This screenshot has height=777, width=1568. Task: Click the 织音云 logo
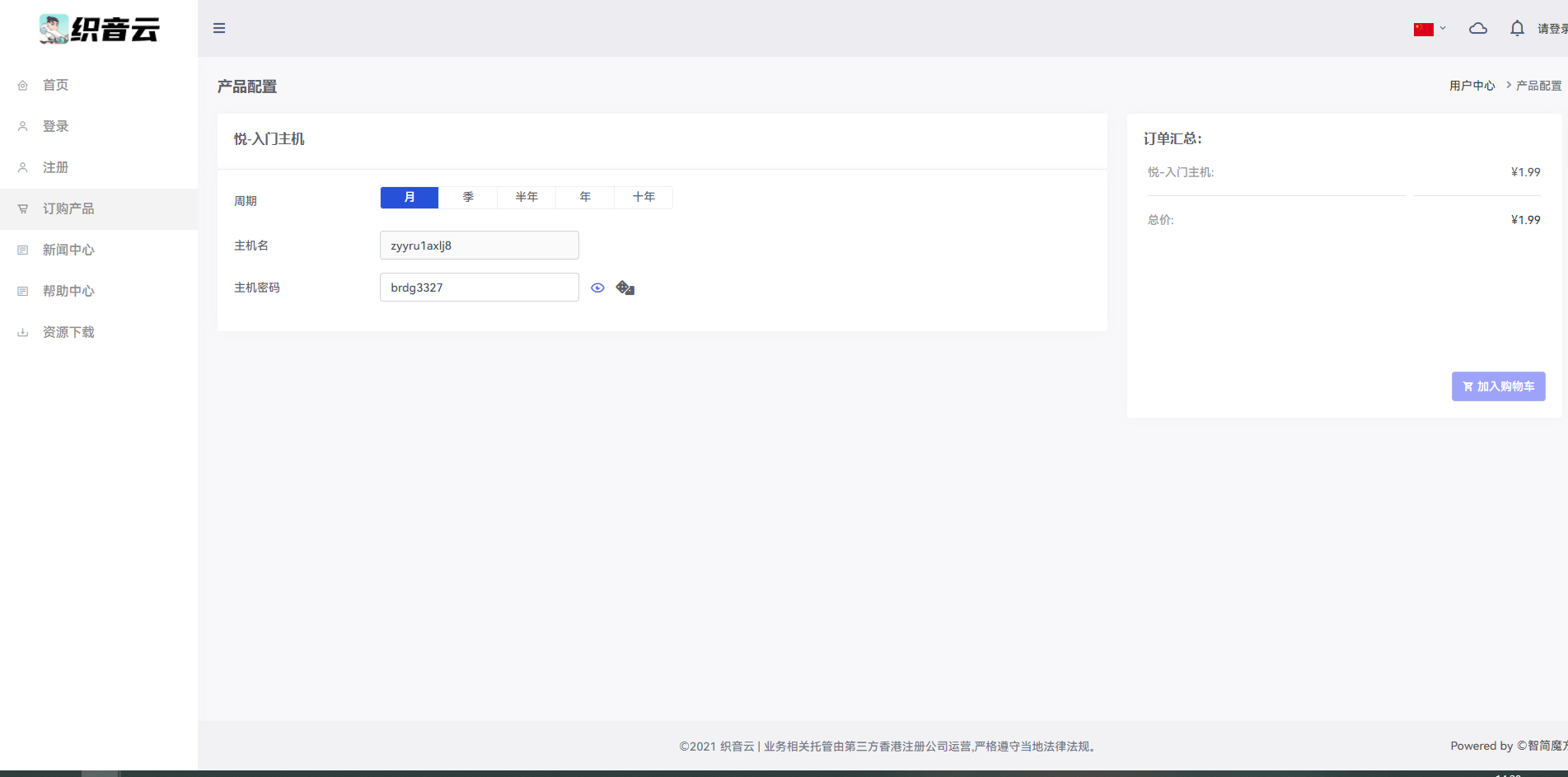99,29
